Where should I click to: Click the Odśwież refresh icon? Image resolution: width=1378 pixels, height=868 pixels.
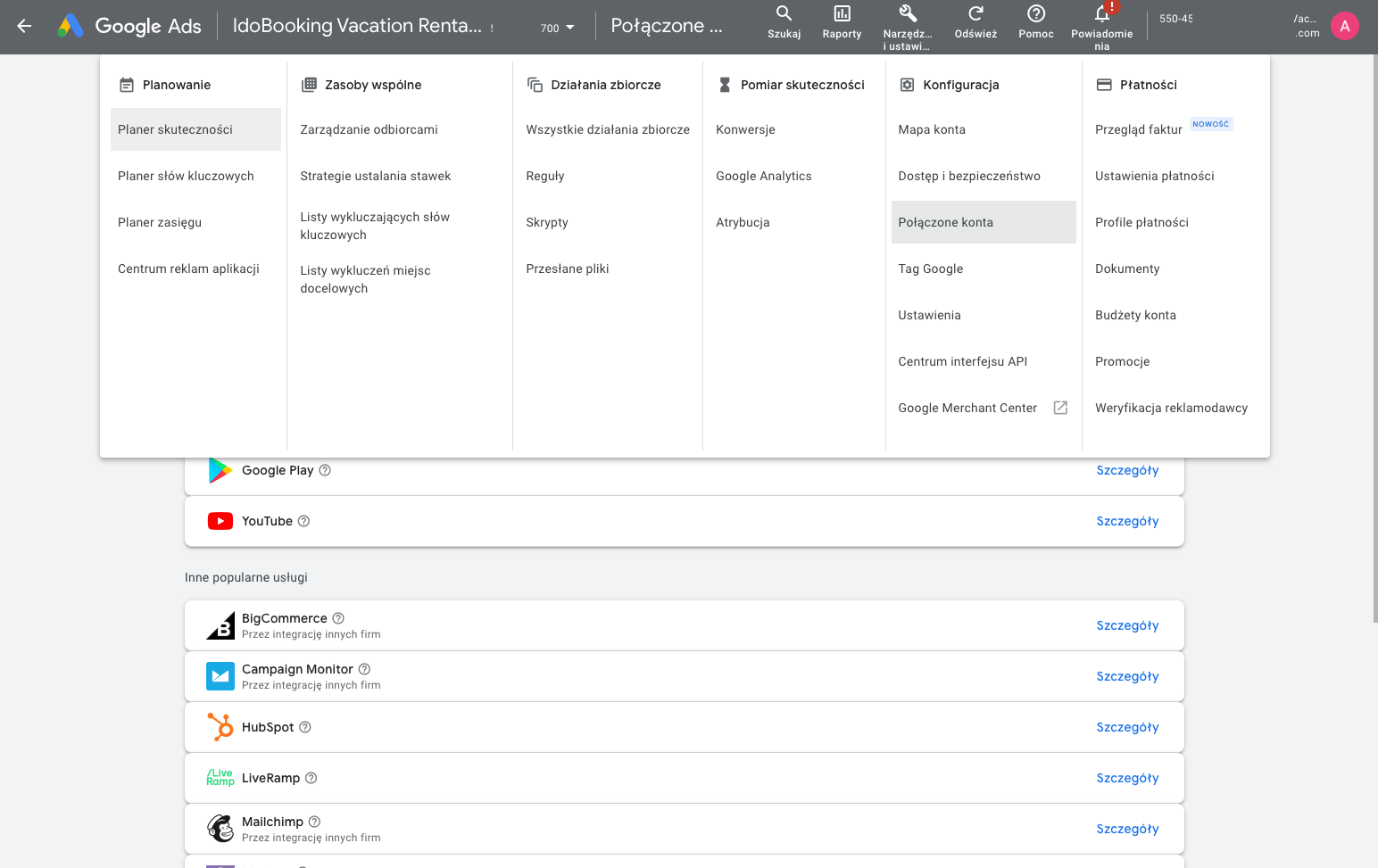click(975, 13)
